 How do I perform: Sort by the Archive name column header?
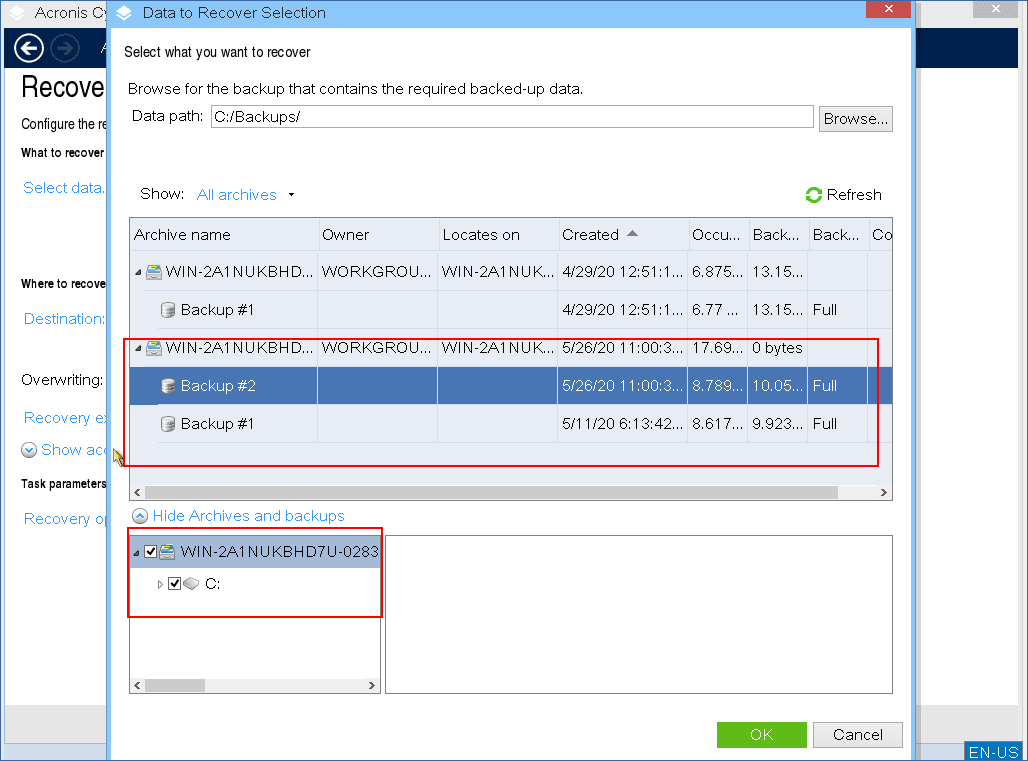click(182, 235)
